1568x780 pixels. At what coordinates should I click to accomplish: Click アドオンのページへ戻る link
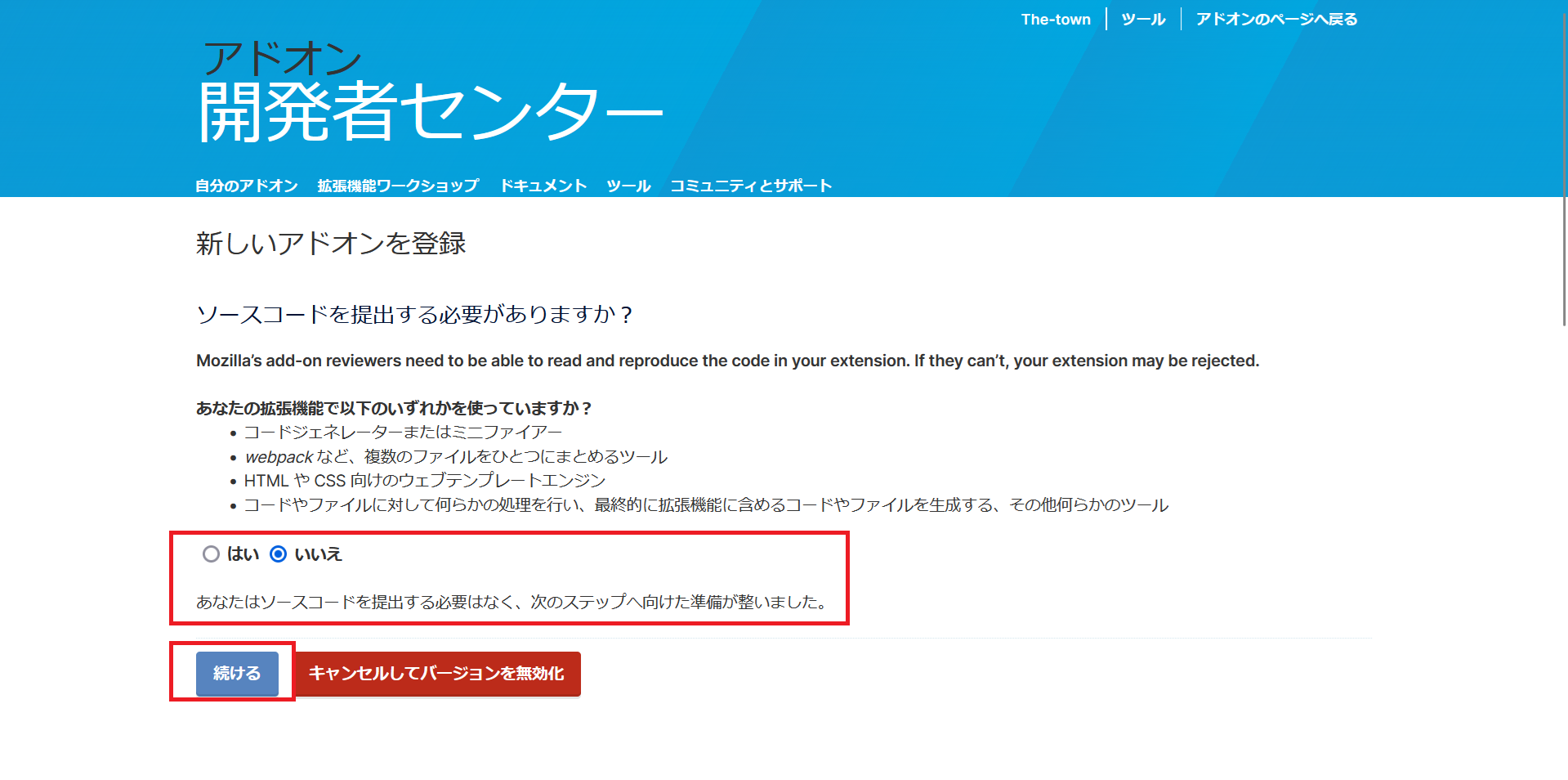(1275, 18)
